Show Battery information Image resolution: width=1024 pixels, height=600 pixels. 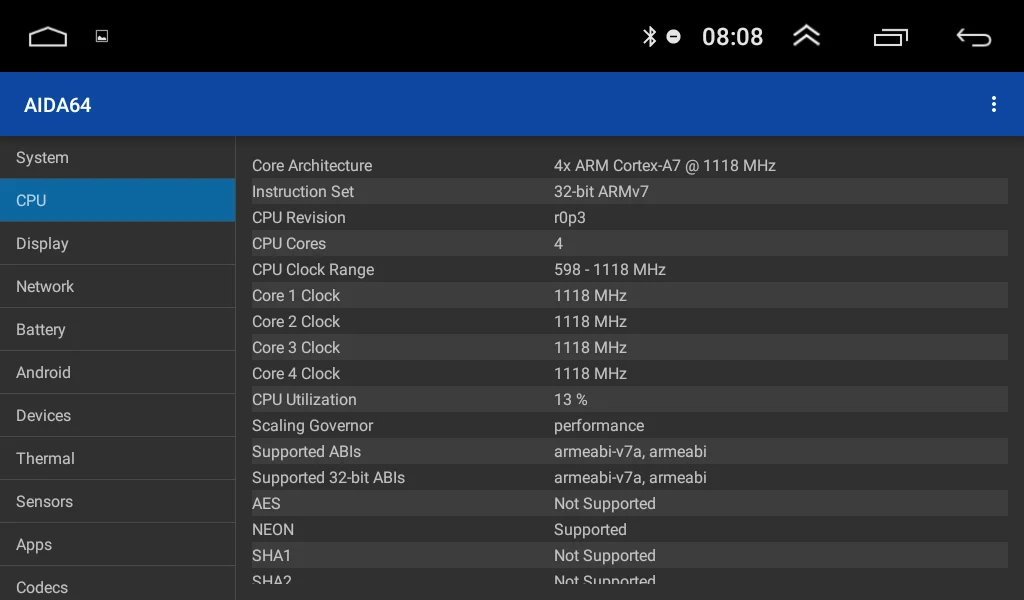pyautogui.click(x=118, y=330)
